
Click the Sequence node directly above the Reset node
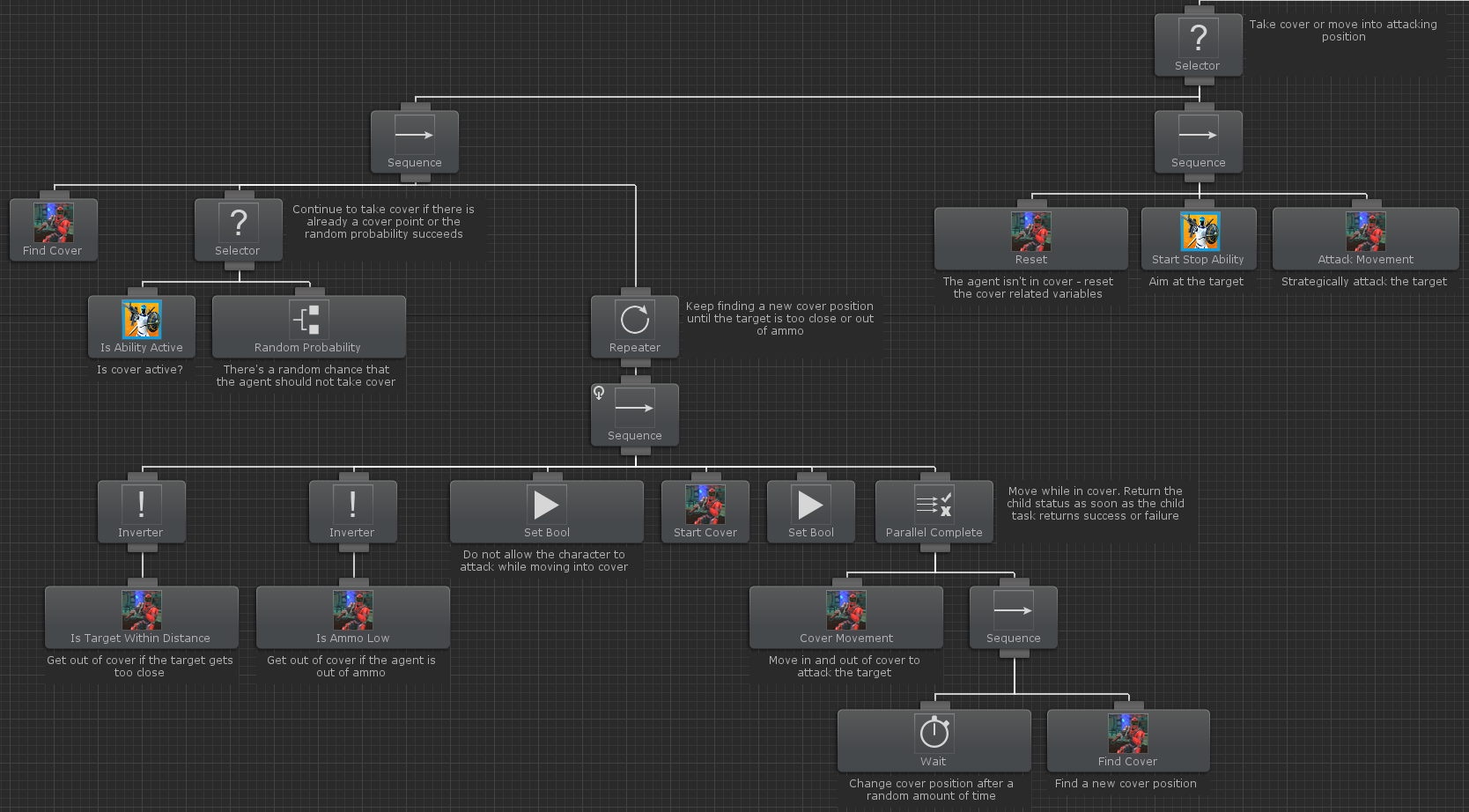click(1198, 142)
